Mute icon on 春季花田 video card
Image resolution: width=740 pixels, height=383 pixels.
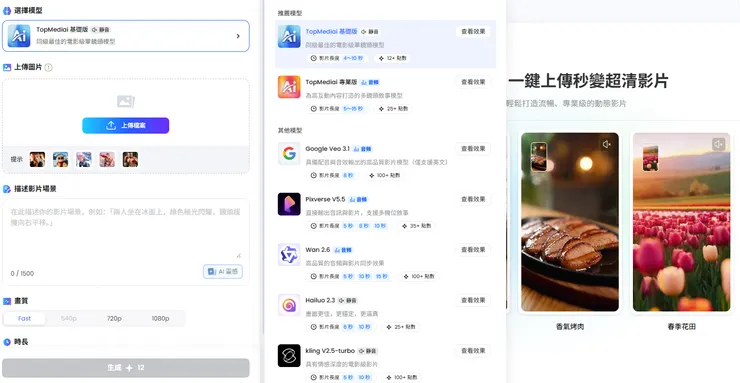(718, 144)
